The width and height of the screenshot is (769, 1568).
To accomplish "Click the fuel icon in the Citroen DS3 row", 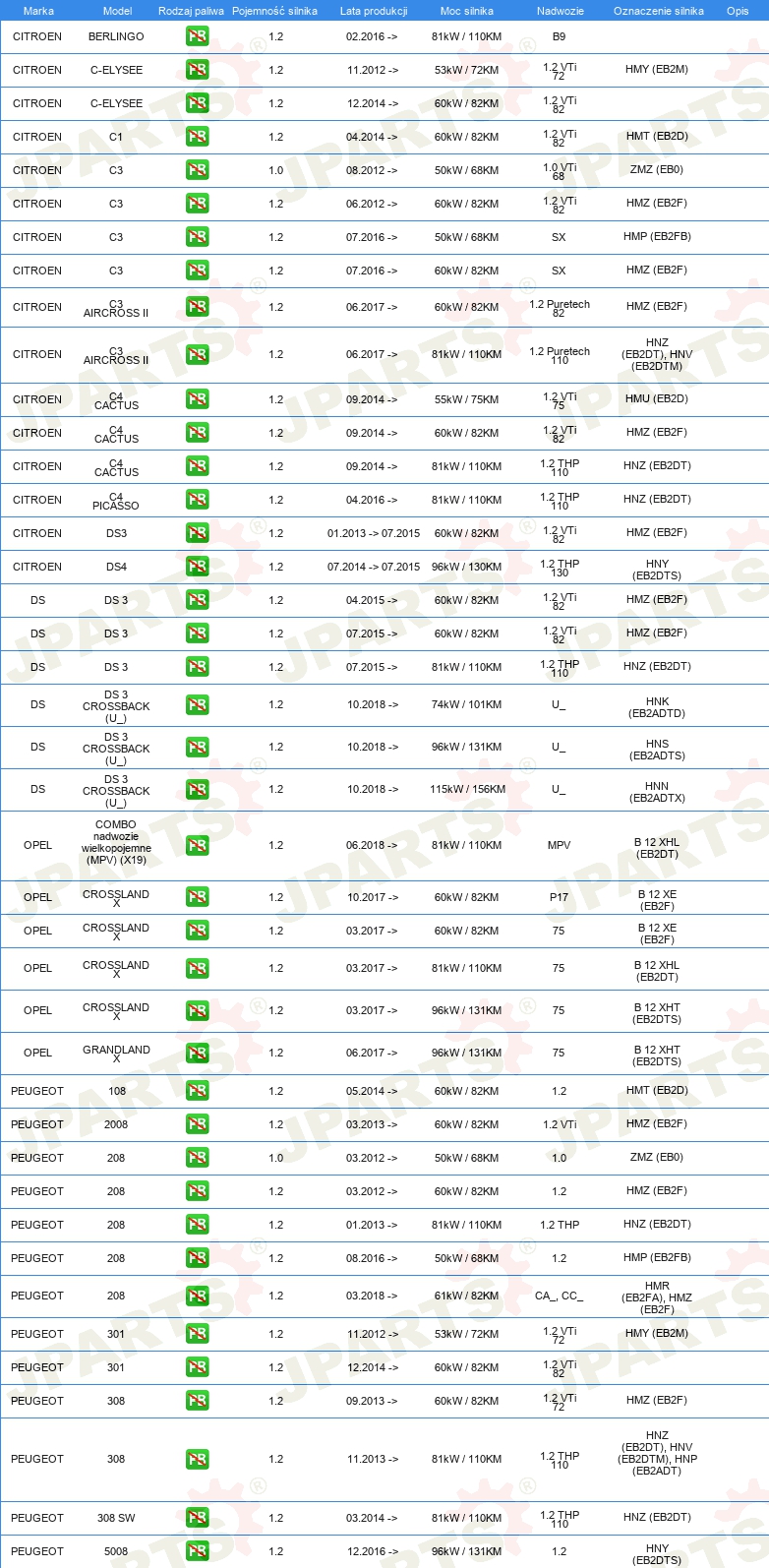I will point(197,533).
